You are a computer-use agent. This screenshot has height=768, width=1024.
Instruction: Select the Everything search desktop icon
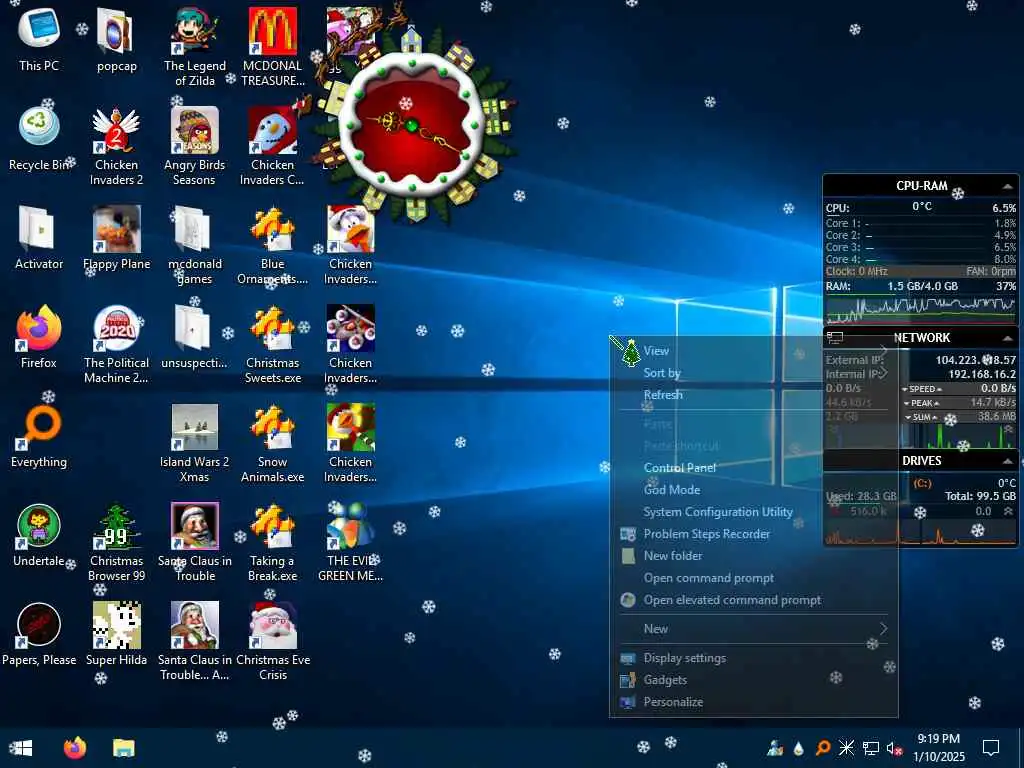tap(39, 436)
